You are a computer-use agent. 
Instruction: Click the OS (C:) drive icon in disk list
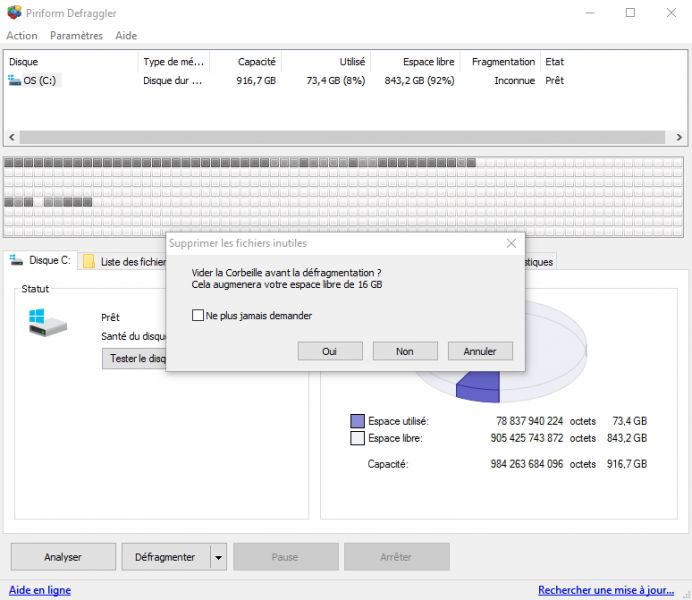pos(14,80)
